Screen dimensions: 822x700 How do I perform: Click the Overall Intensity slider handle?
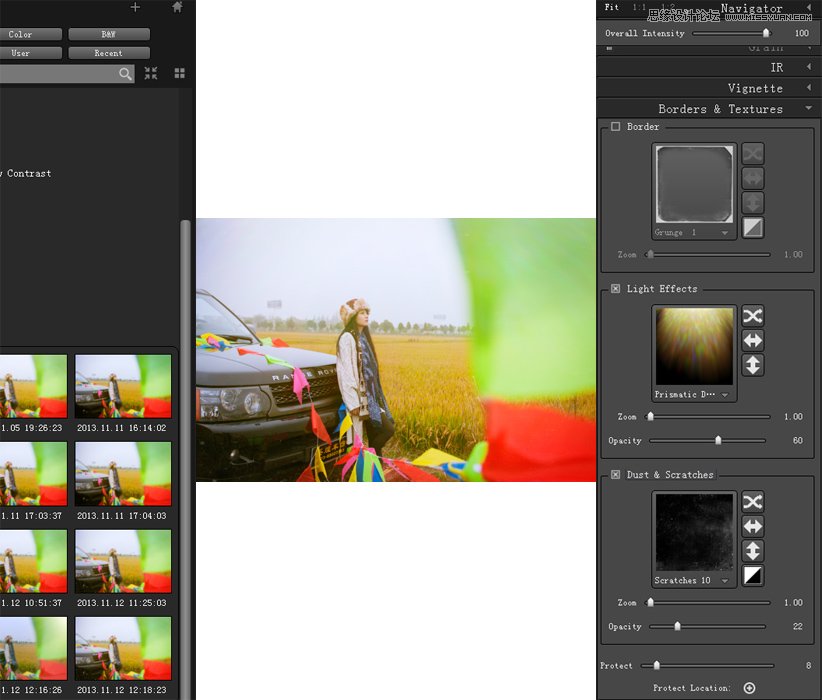(766, 33)
